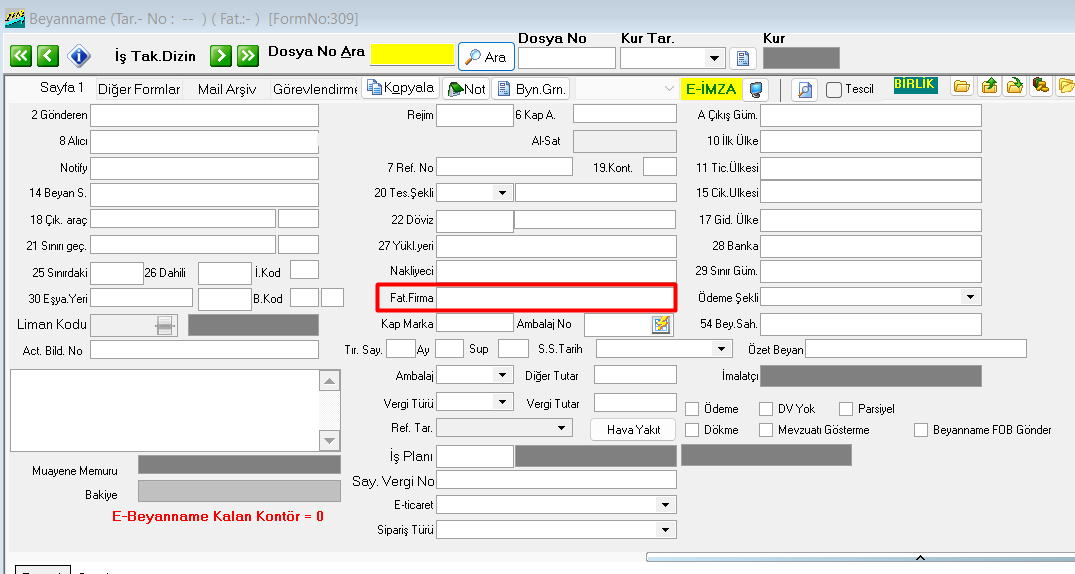Click the Ara search button
This screenshot has height=574, width=1075.
click(486, 57)
